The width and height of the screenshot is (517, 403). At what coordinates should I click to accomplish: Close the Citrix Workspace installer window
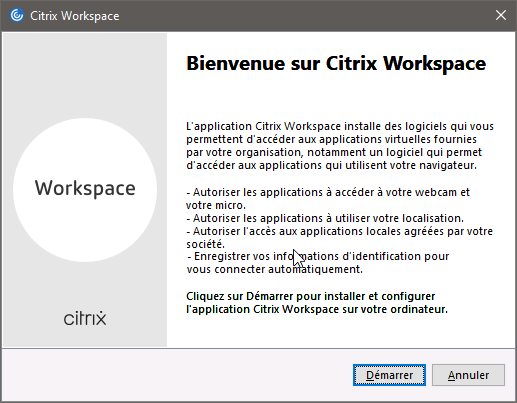point(501,15)
